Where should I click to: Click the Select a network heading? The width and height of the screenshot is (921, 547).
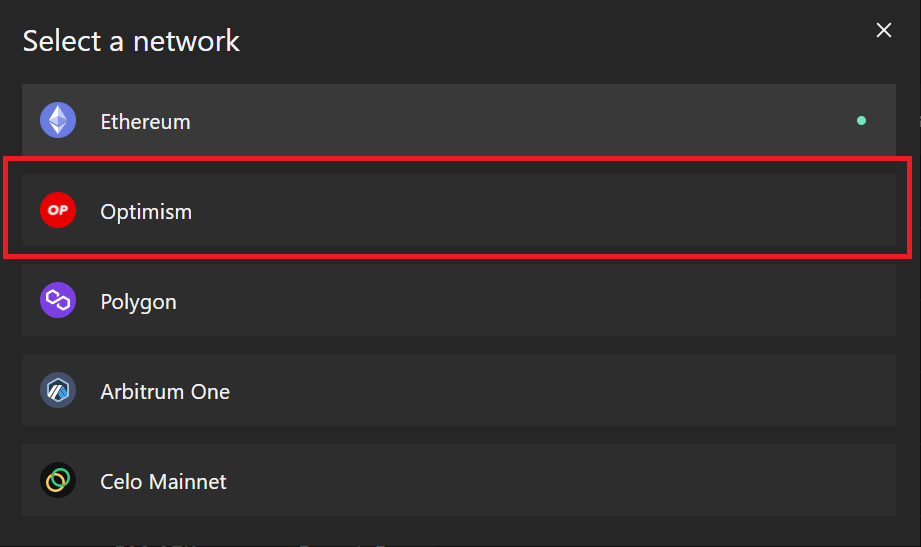coord(131,41)
